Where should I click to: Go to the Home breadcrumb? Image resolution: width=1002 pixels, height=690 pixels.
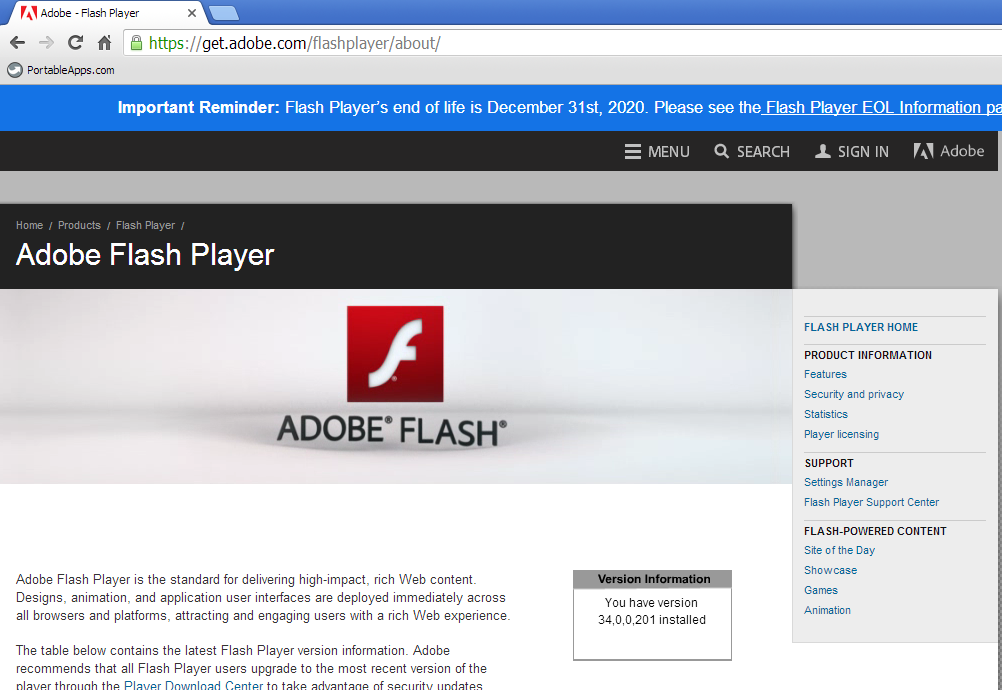click(x=29, y=226)
